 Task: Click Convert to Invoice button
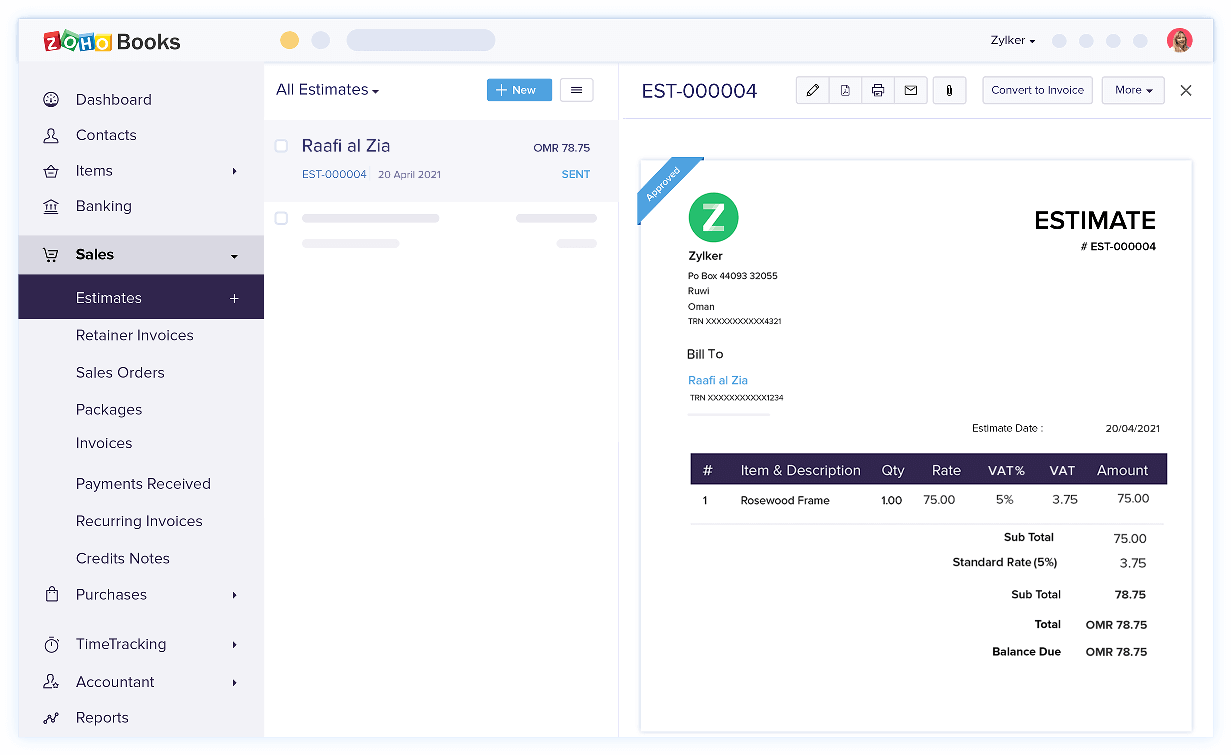pos(1037,90)
